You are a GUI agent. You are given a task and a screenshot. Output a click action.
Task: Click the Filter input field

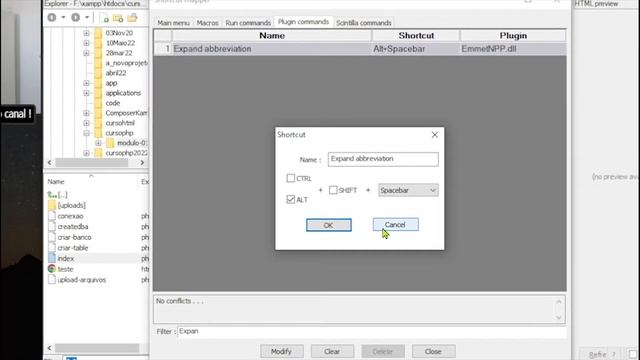point(372,331)
